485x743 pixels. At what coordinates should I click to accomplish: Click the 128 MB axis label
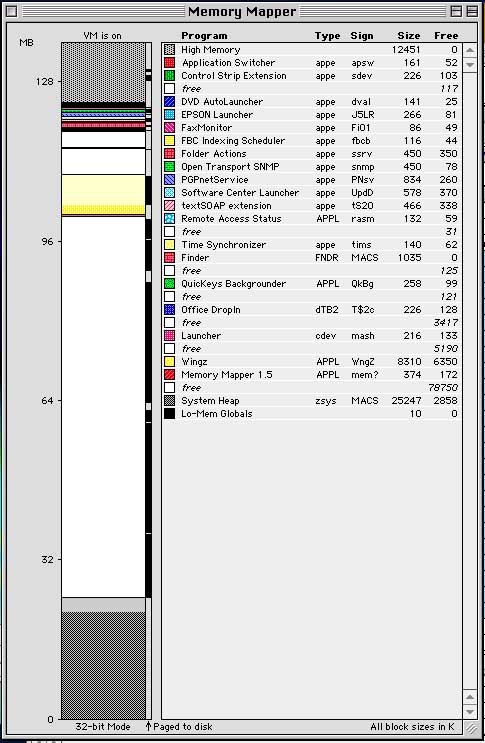click(45, 82)
